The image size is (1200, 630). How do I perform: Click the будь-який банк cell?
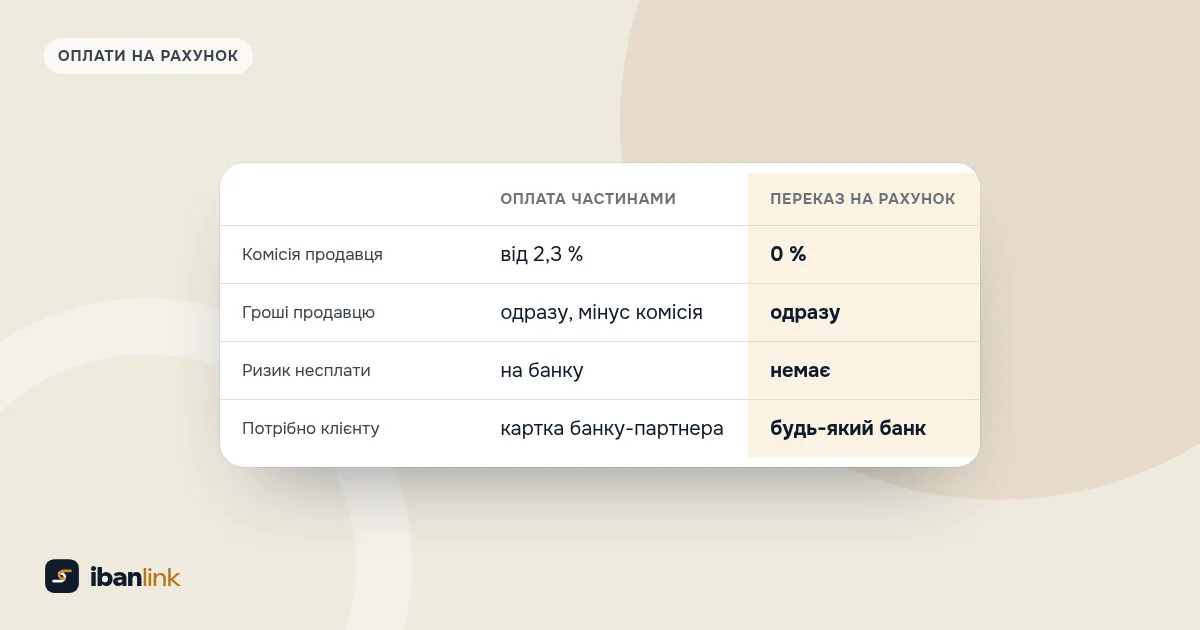pos(848,428)
